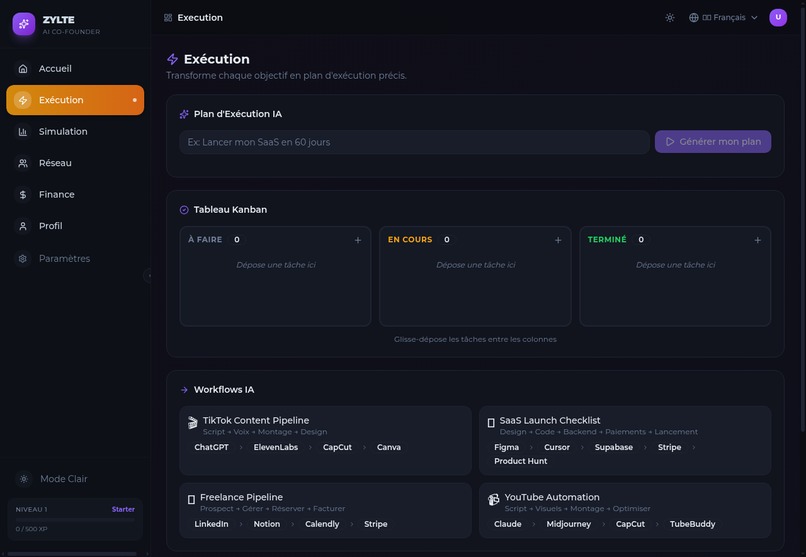Open Simulation chart icon in sidebar

pos(23,132)
